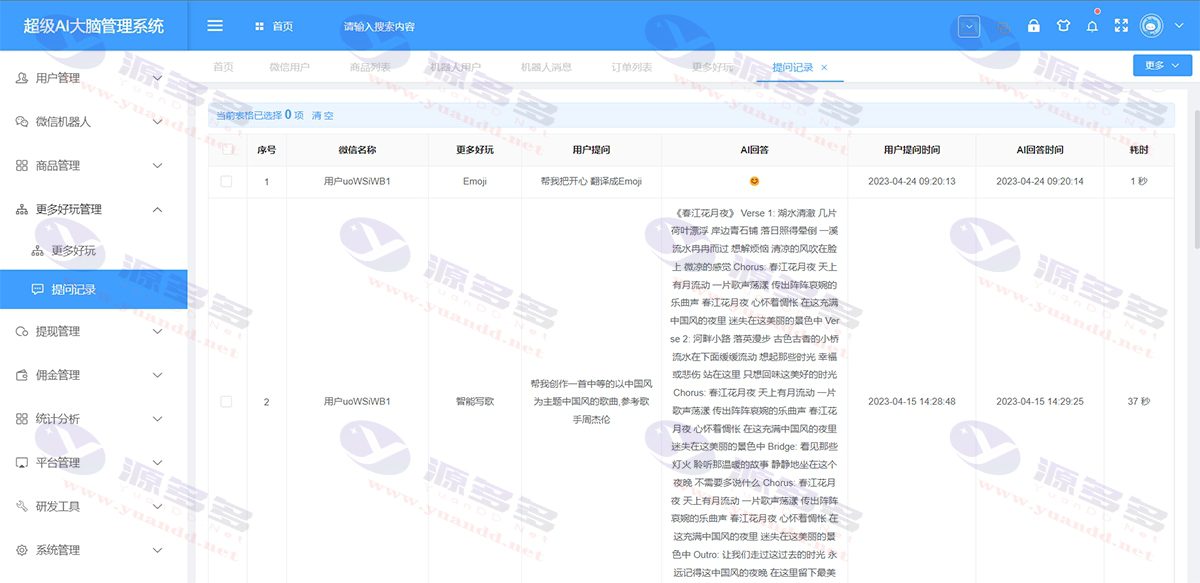Click the 更多好玩管理 hierarchy icon
Viewport: 1200px width, 583px height.
(22, 210)
